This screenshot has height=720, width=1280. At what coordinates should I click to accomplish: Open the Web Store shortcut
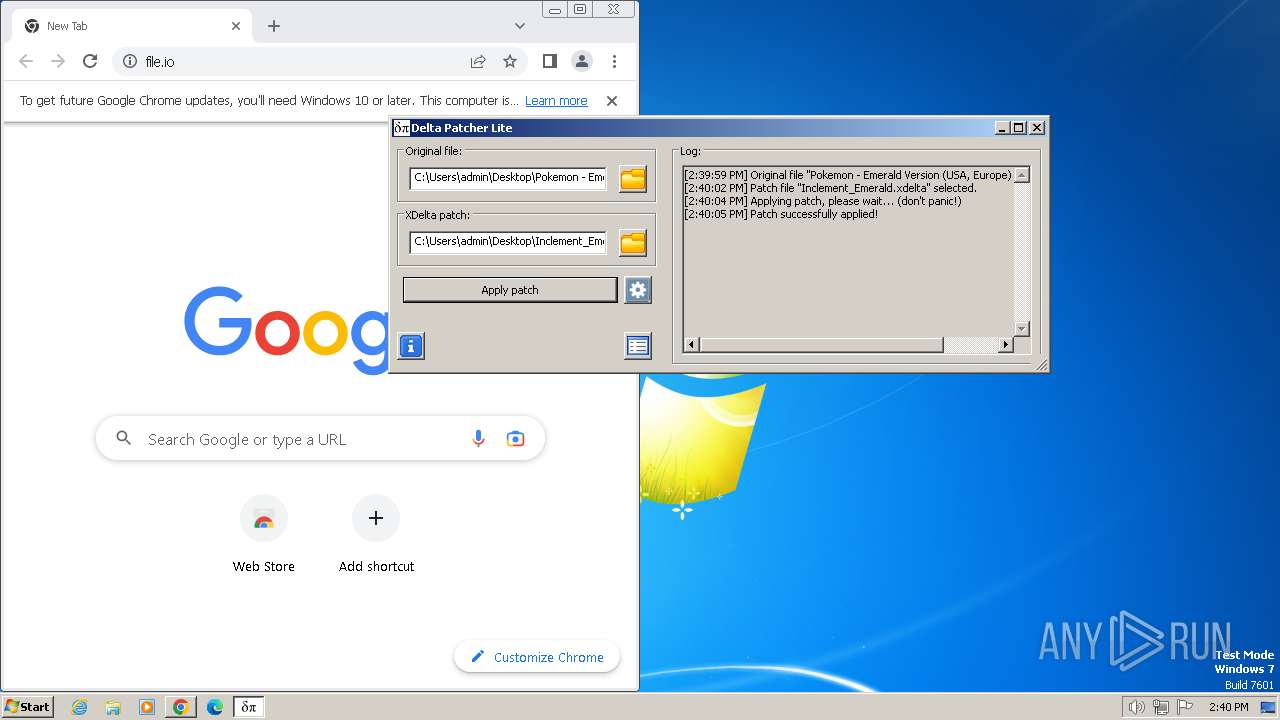[264, 535]
